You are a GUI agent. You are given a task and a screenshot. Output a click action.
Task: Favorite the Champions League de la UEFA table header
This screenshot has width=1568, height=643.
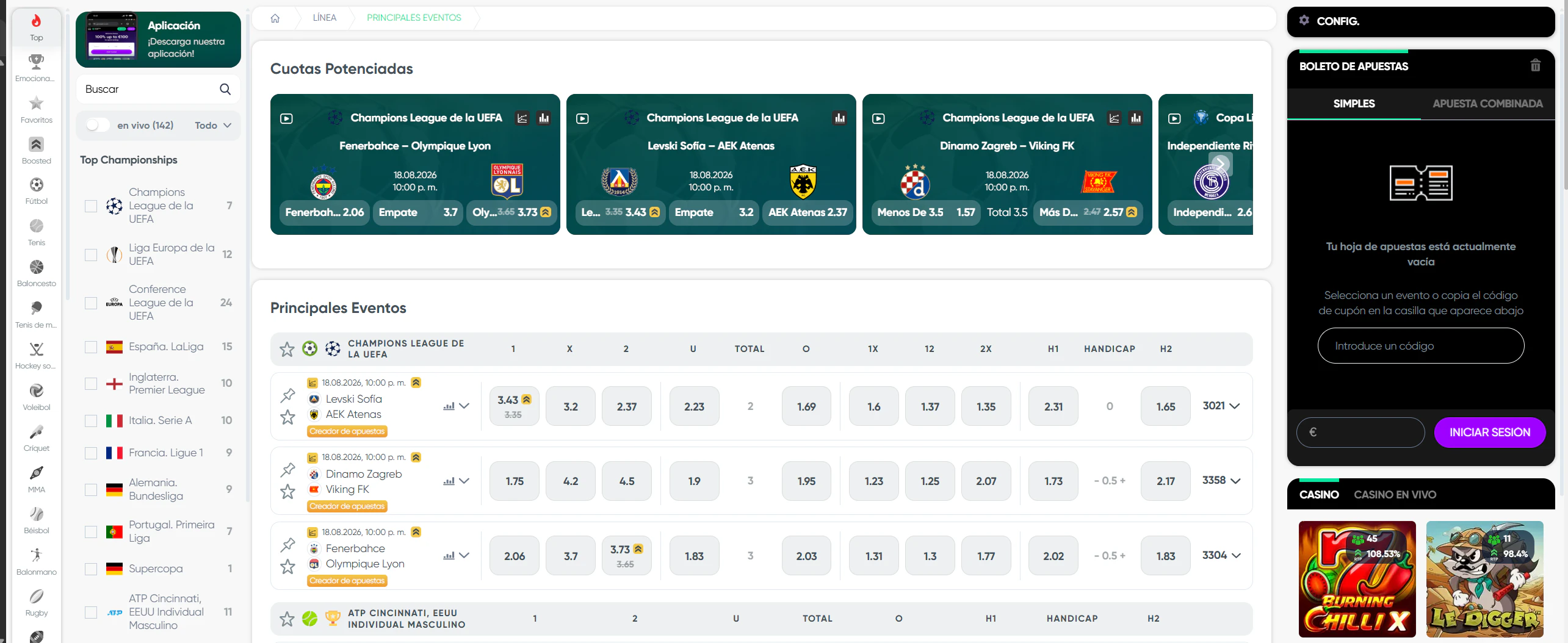click(287, 349)
